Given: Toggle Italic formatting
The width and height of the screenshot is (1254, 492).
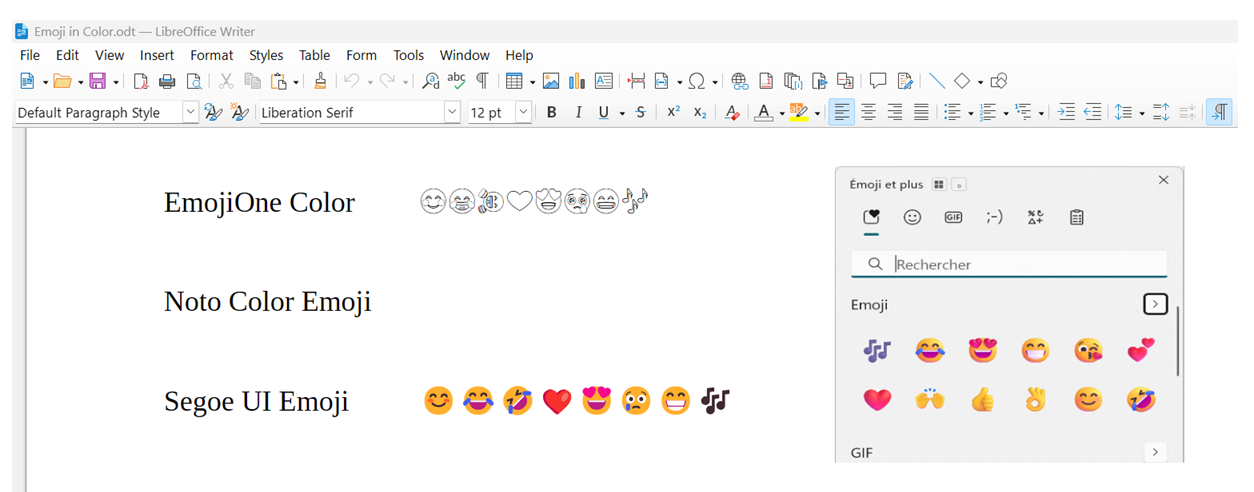Looking at the screenshot, I should click(577, 113).
